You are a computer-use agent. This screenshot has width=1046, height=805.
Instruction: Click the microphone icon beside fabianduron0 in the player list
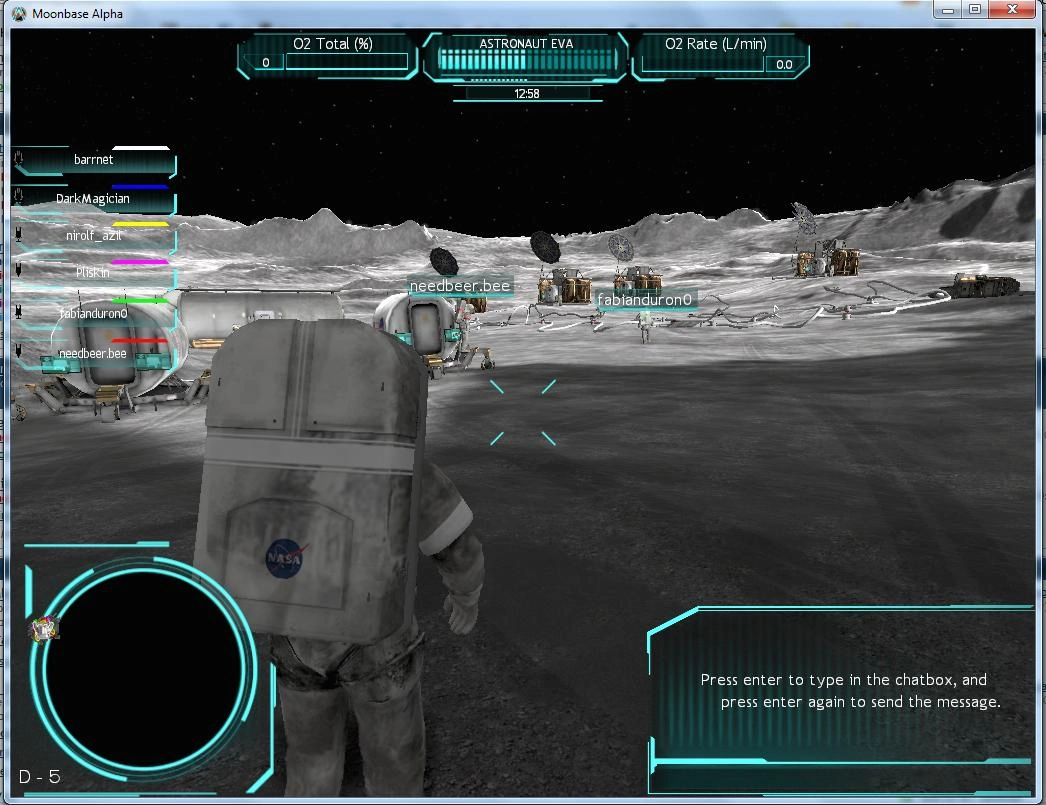coord(19,311)
